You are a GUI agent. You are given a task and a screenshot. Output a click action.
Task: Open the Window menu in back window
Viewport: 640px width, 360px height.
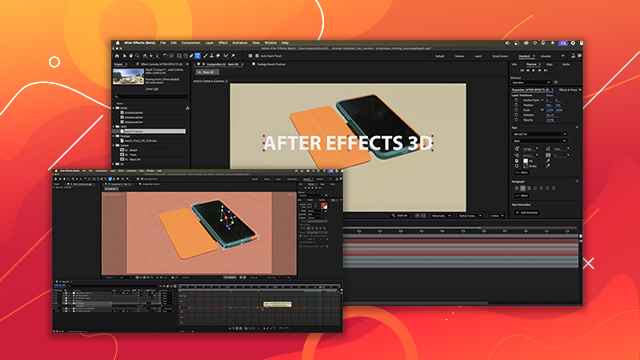[x=270, y=43]
